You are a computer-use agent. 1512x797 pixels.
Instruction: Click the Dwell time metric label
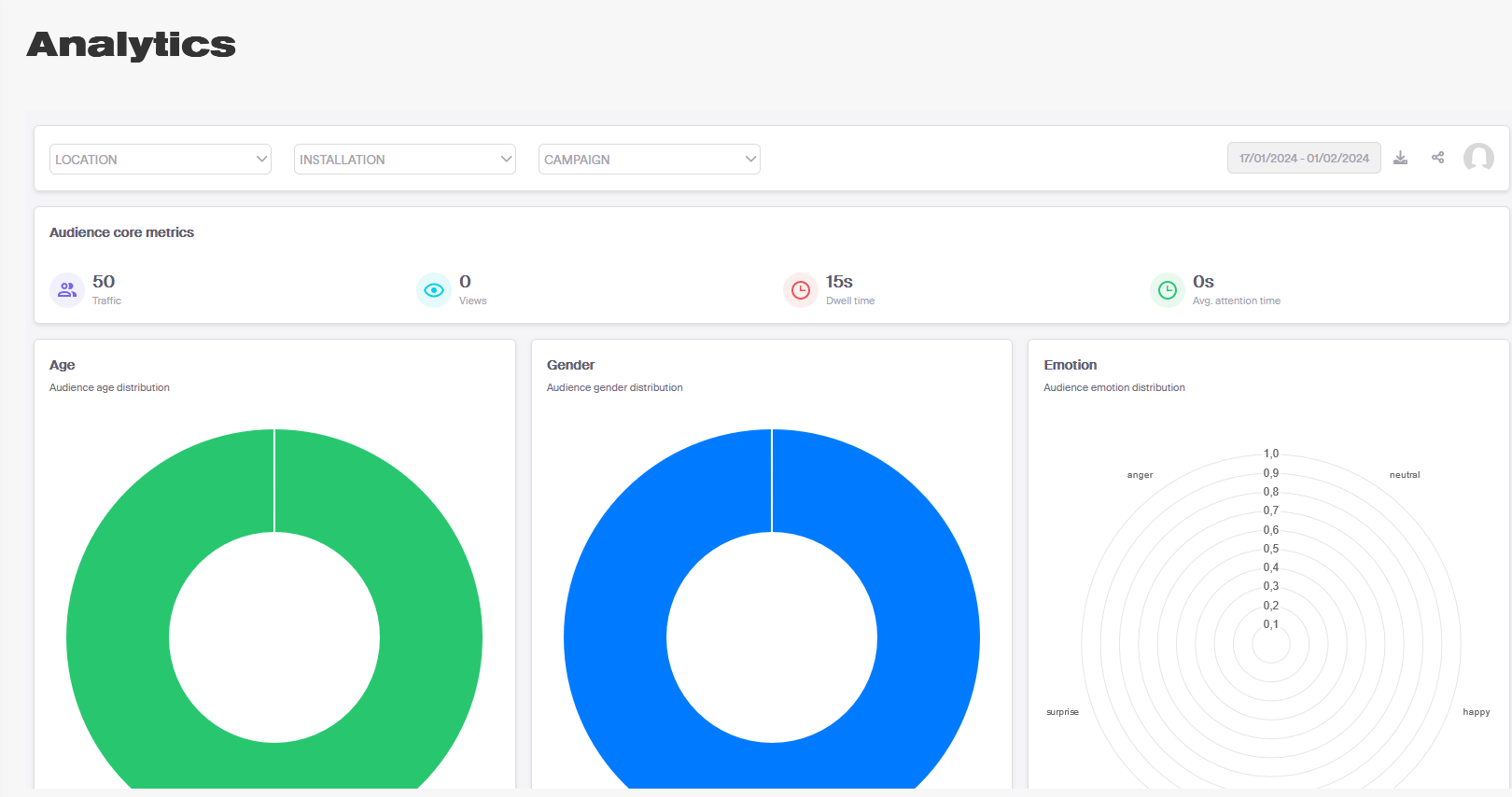click(850, 301)
